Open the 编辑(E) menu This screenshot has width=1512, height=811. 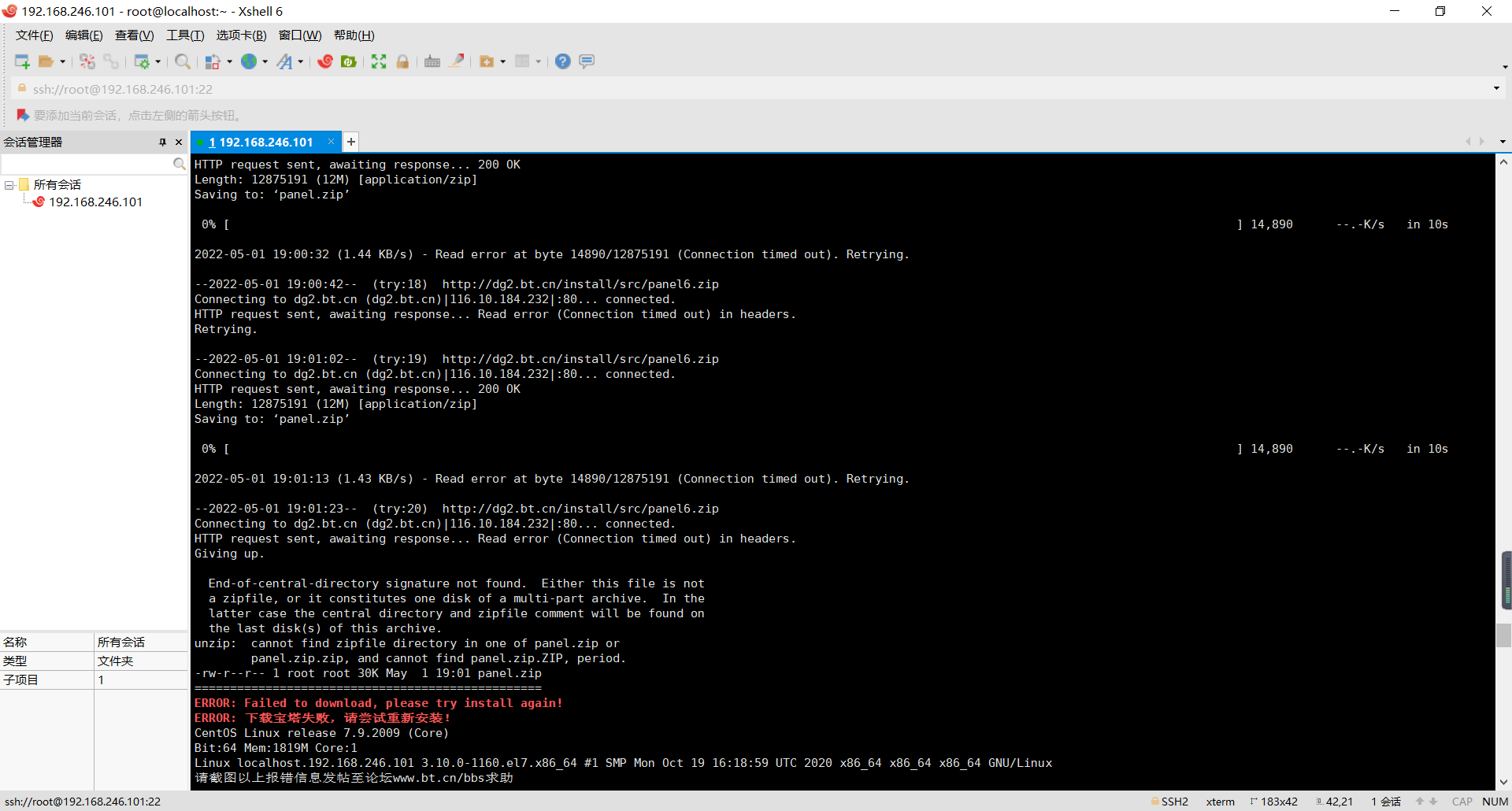84,35
